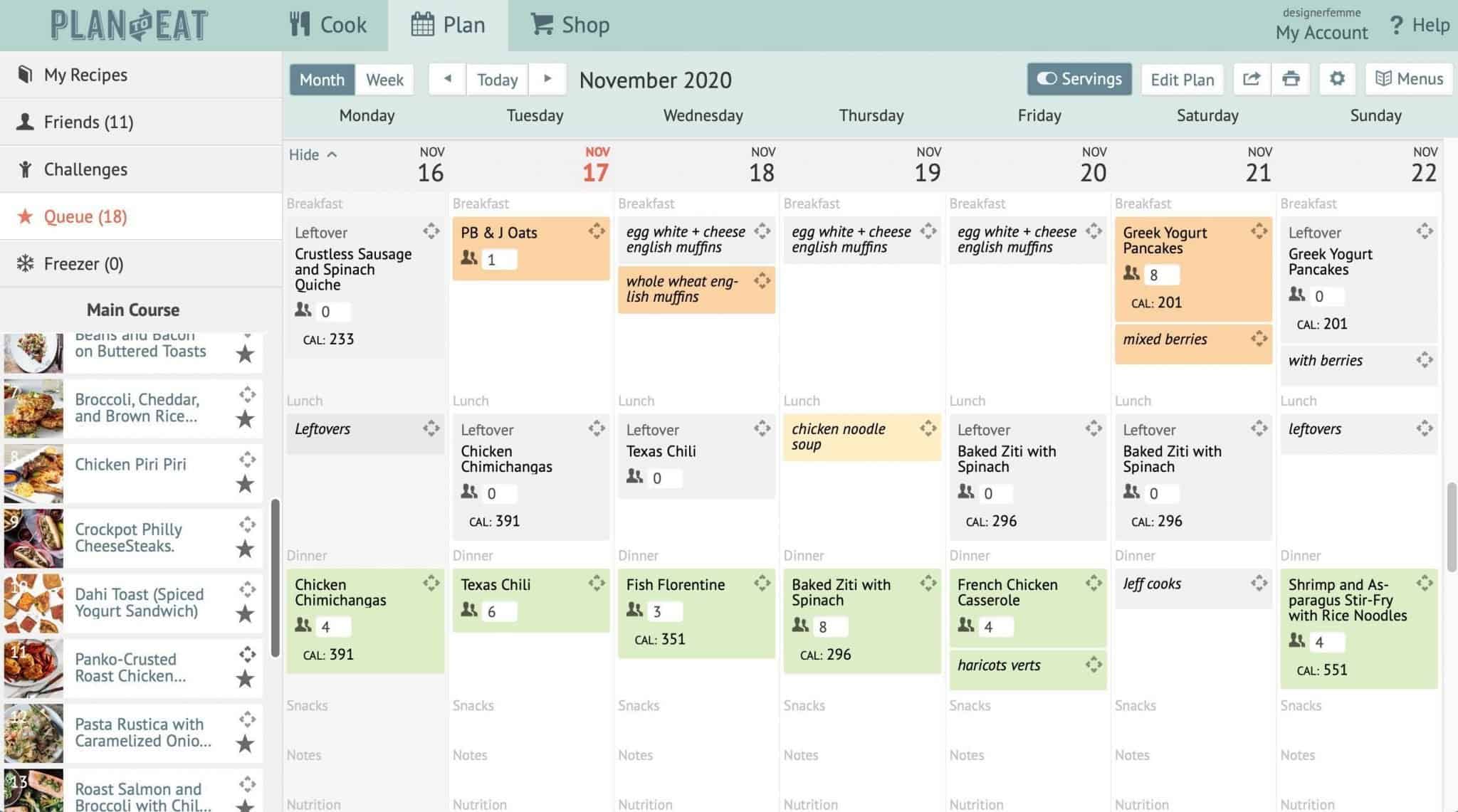Print the meal plan
1458x812 pixels.
point(1291,79)
